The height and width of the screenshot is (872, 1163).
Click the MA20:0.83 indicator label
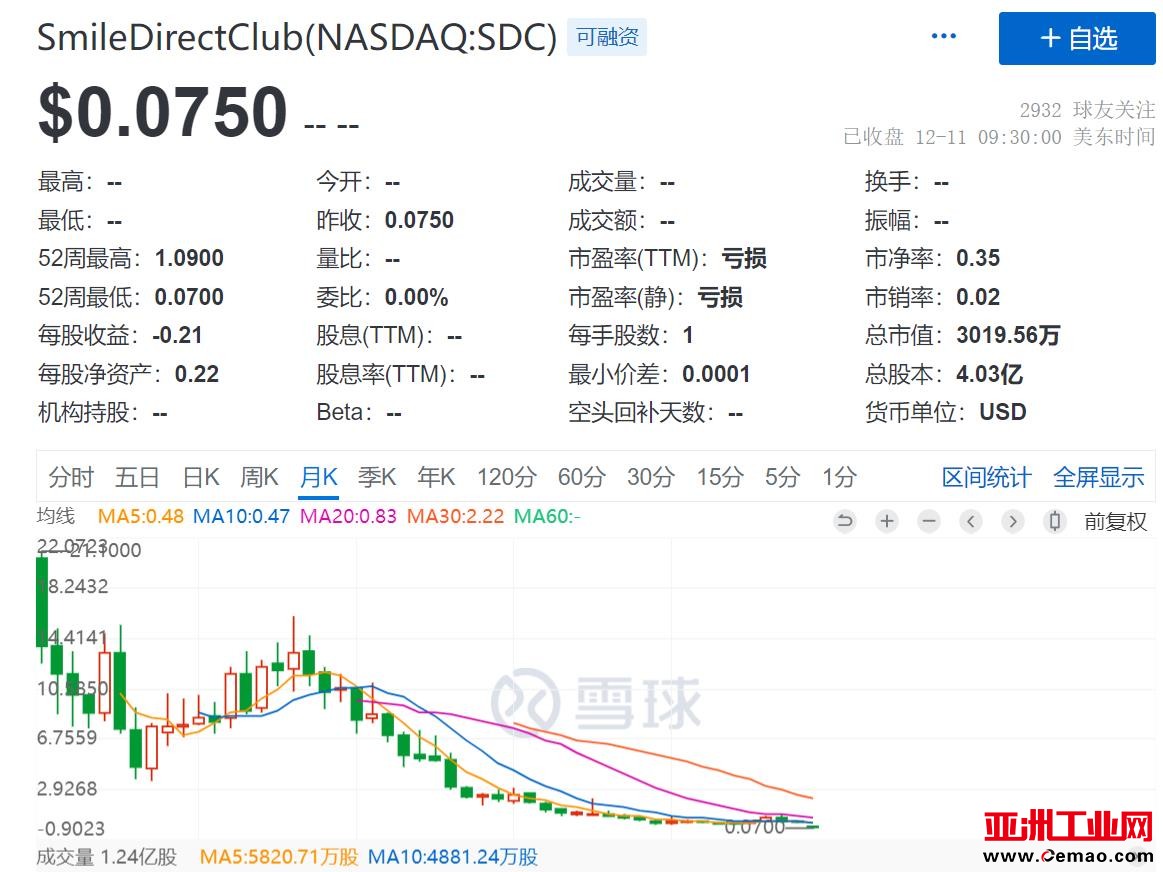(x=348, y=516)
